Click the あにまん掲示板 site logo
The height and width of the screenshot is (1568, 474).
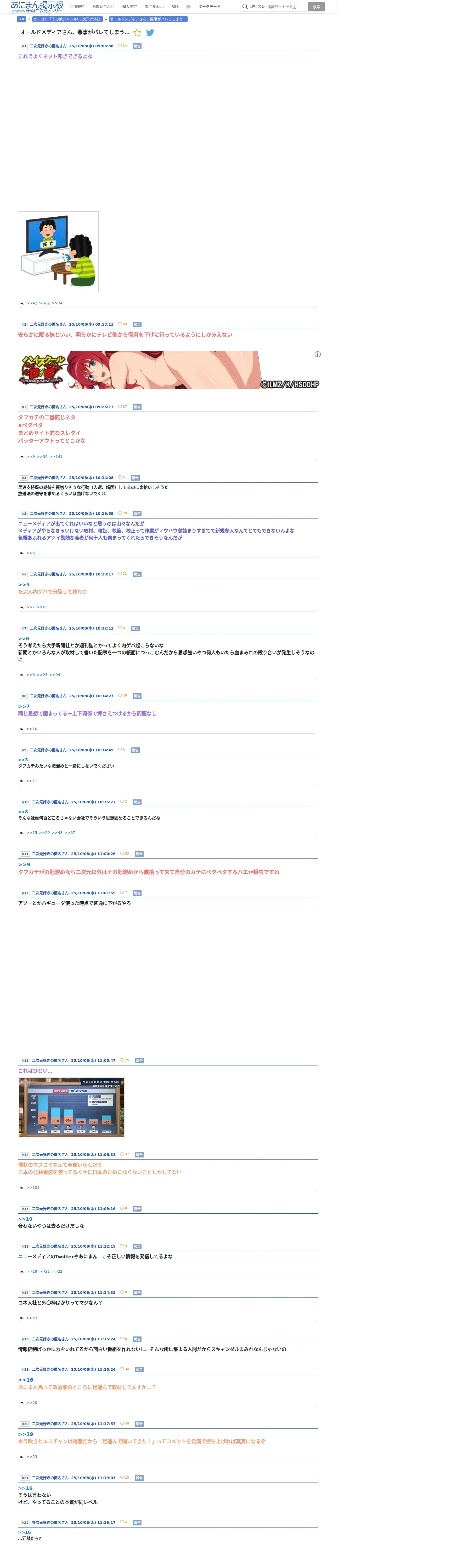(x=37, y=7)
